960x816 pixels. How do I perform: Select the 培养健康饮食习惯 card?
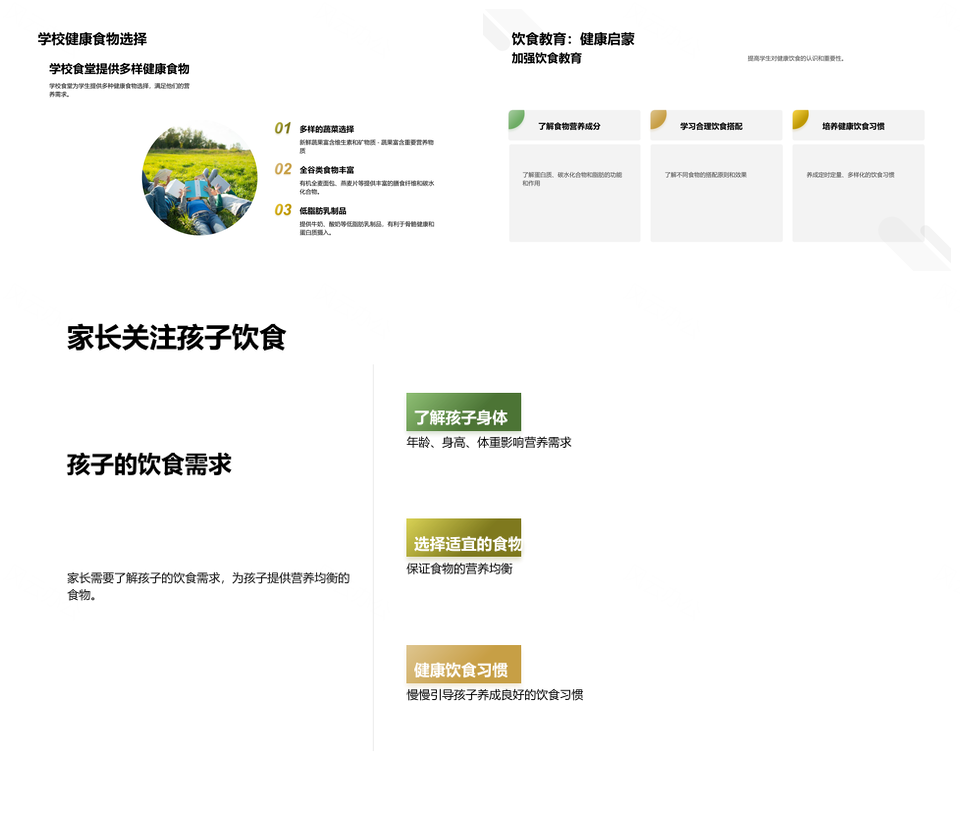click(x=858, y=175)
